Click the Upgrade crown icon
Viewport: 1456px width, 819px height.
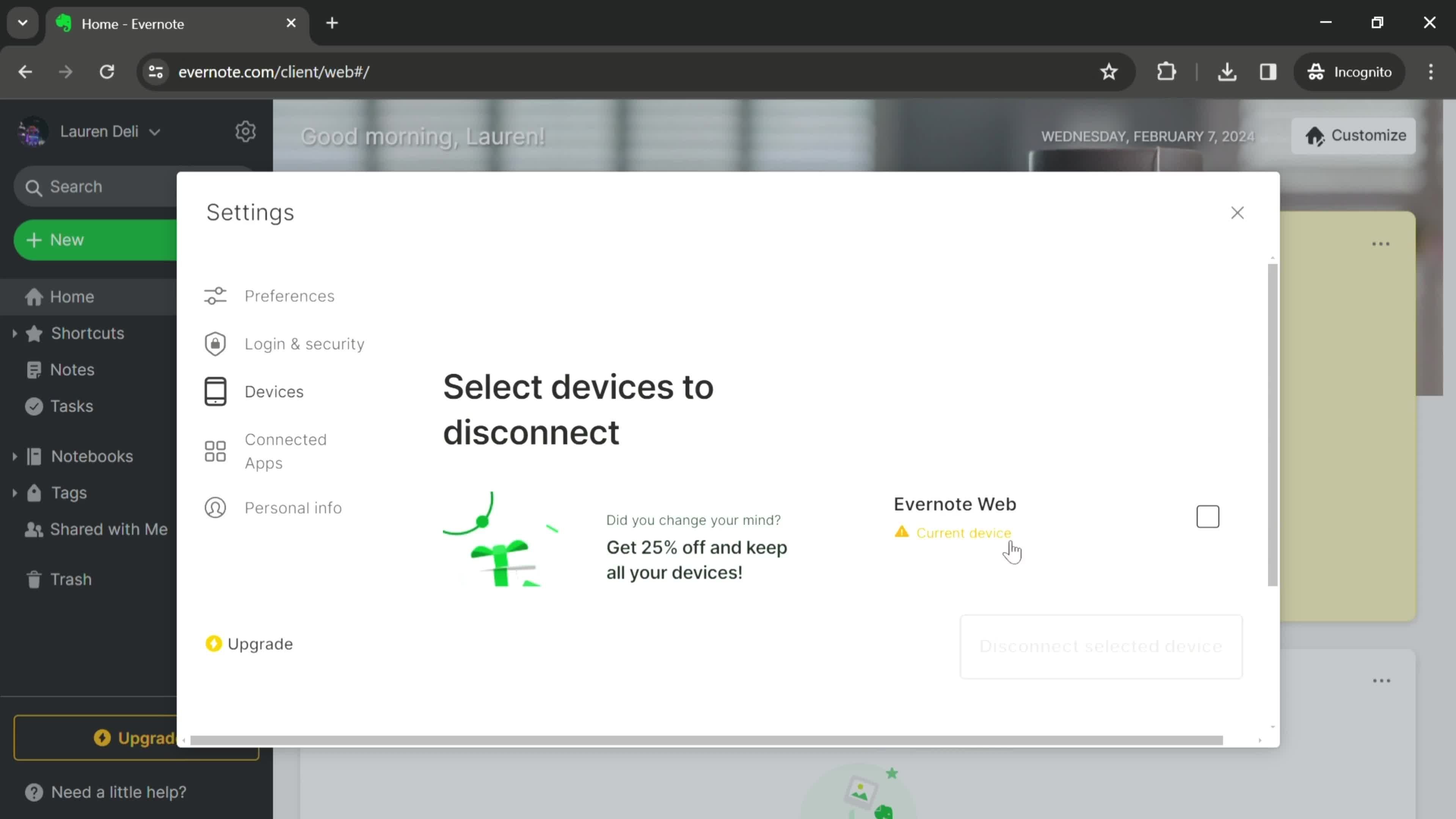pos(213,643)
